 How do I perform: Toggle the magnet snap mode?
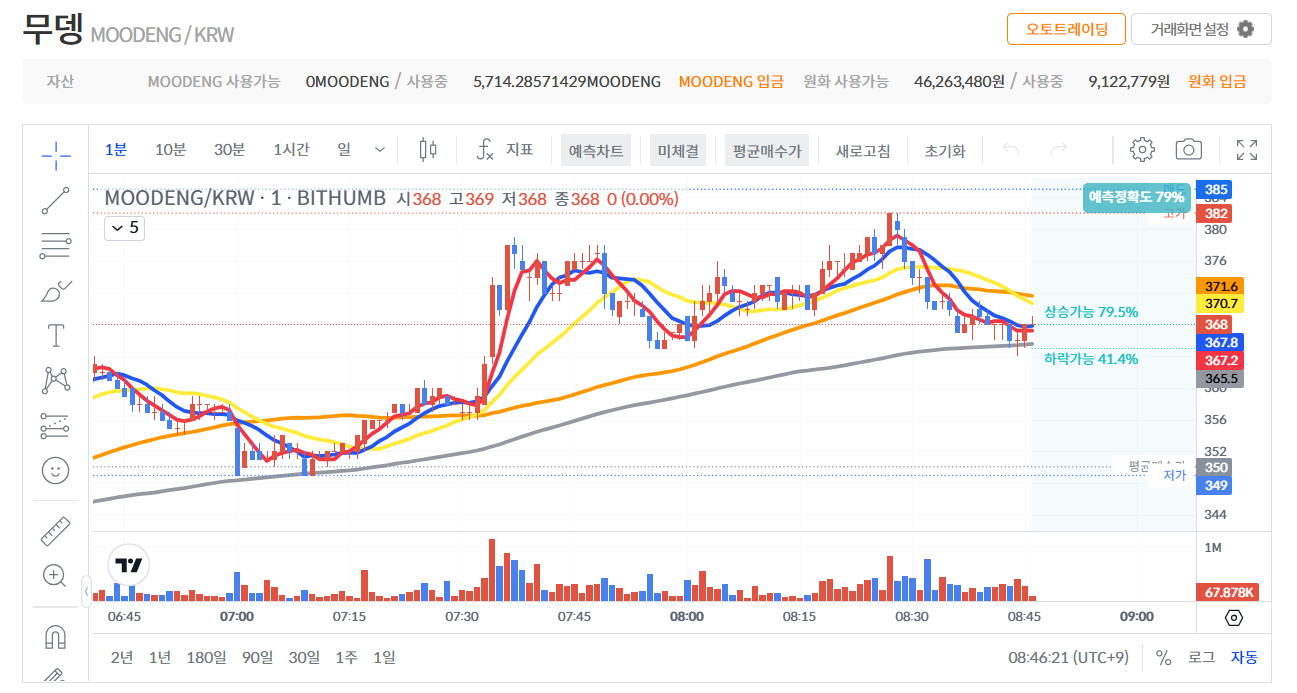coord(56,636)
